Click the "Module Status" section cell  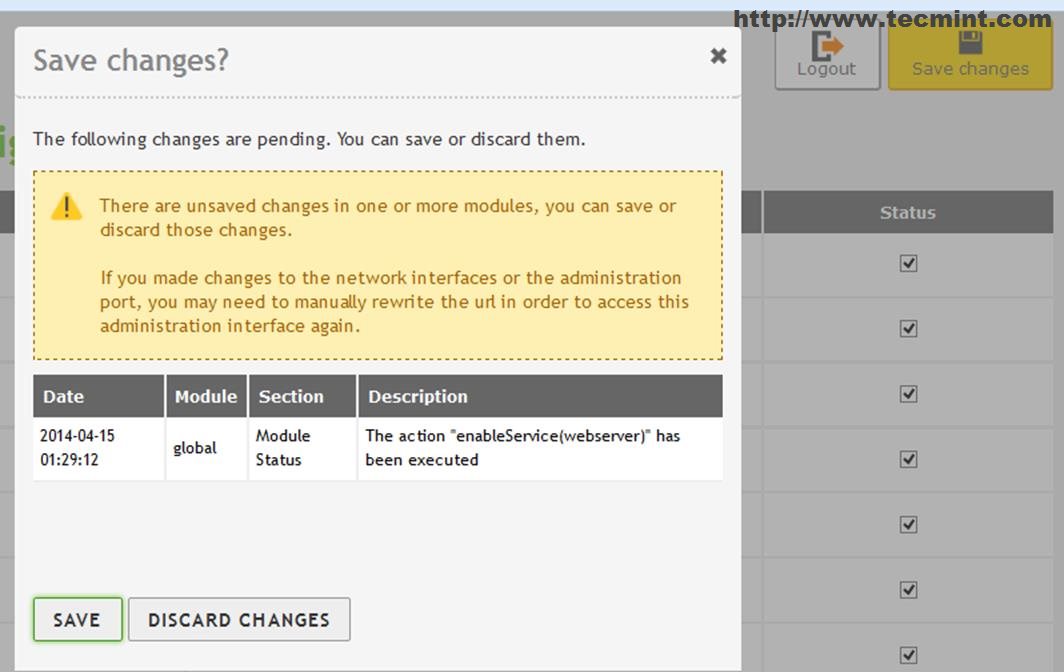coord(283,448)
